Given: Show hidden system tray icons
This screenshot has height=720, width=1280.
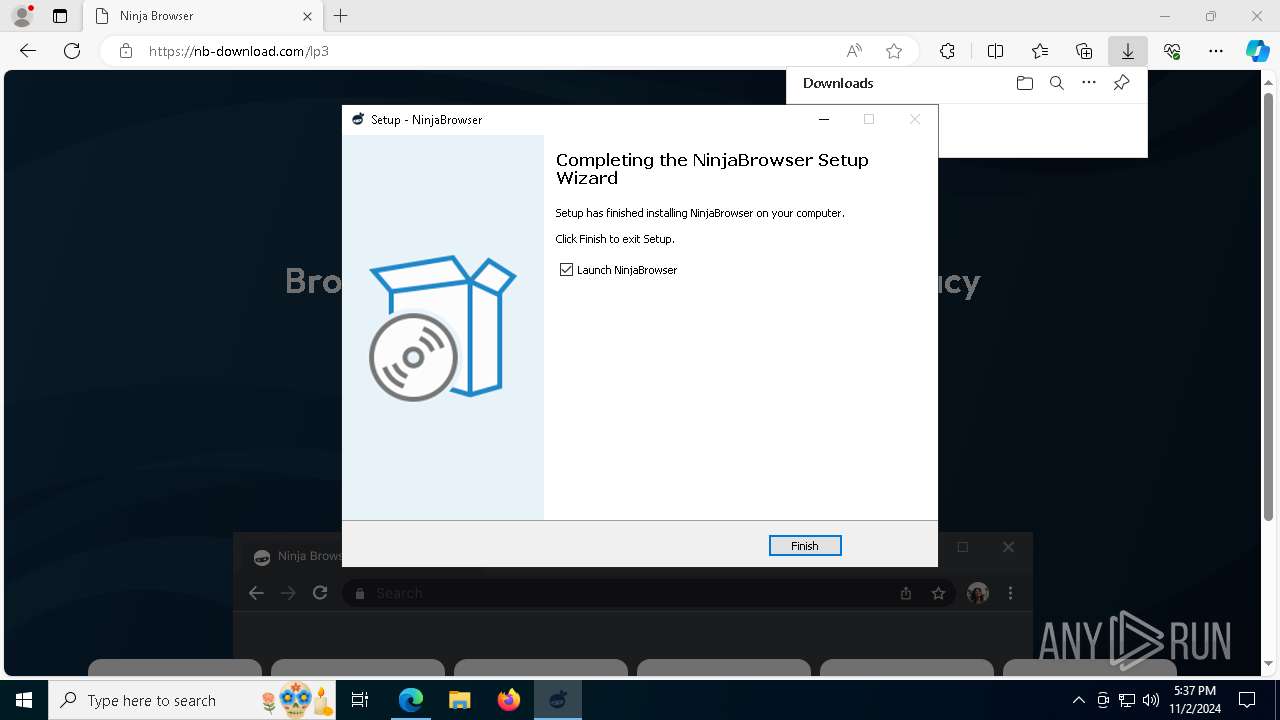Looking at the screenshot, I should [x=1078, y=700].
